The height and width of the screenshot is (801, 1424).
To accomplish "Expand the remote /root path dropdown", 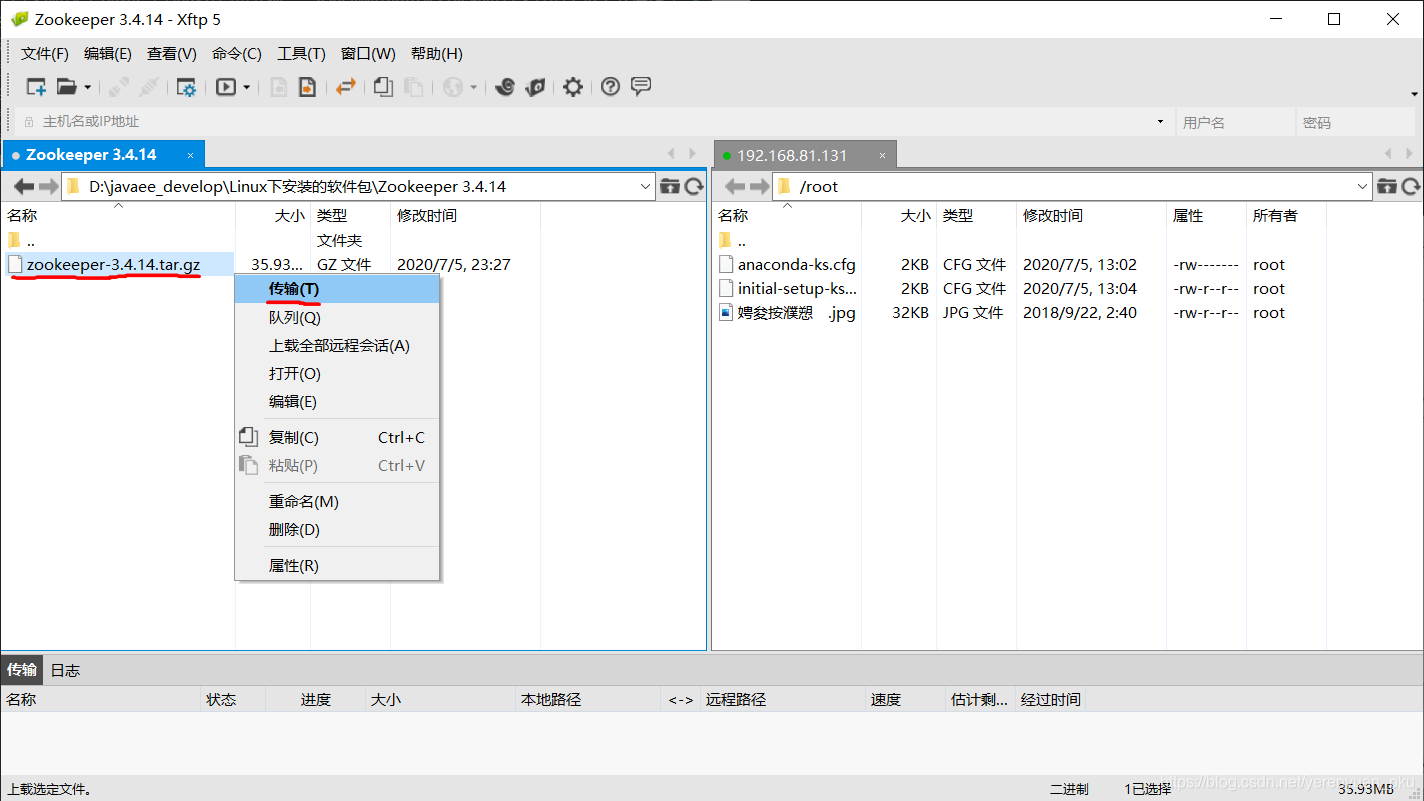I will coord(1363,186).
